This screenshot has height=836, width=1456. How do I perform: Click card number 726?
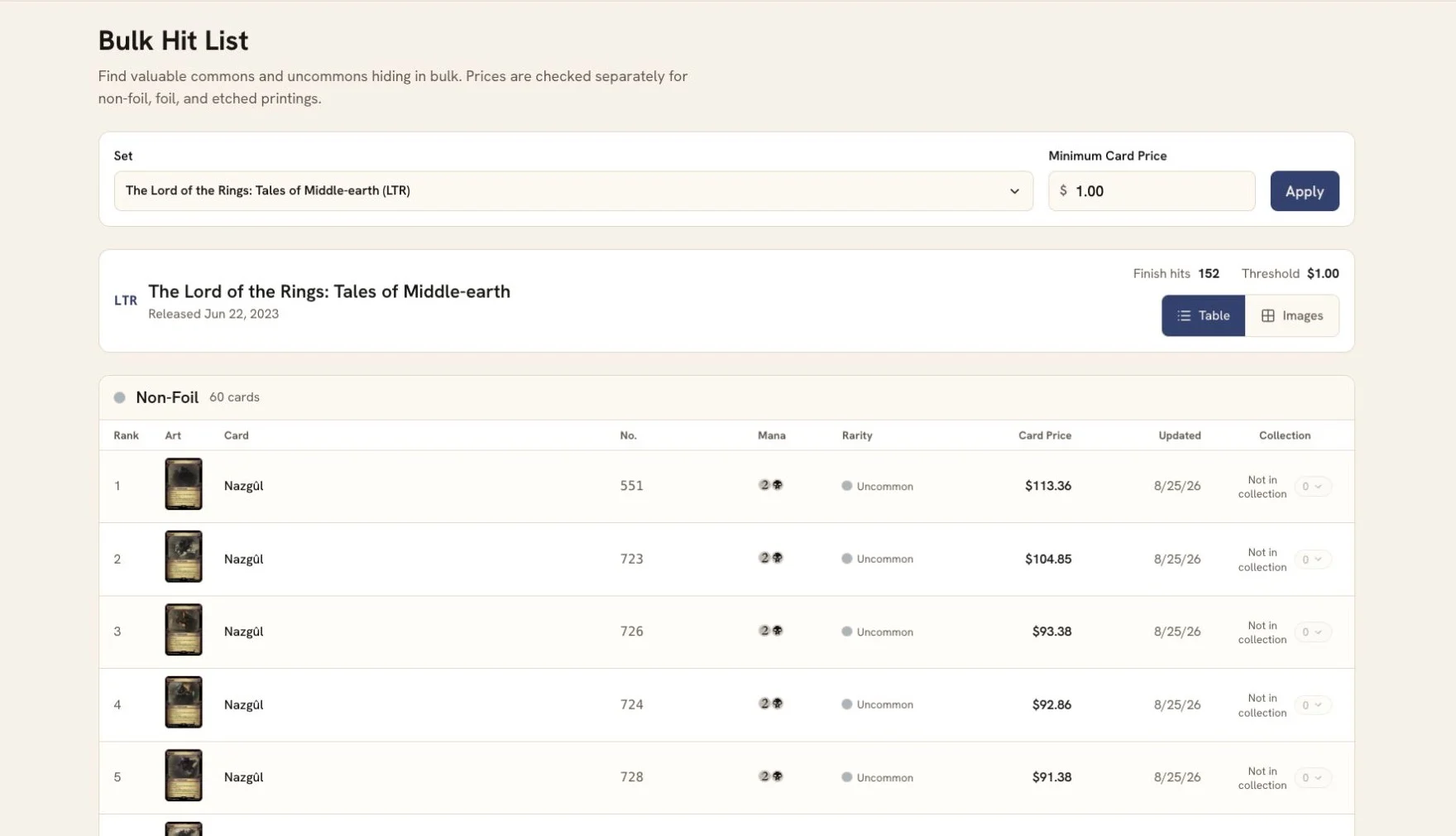click(x=631, y=632)
